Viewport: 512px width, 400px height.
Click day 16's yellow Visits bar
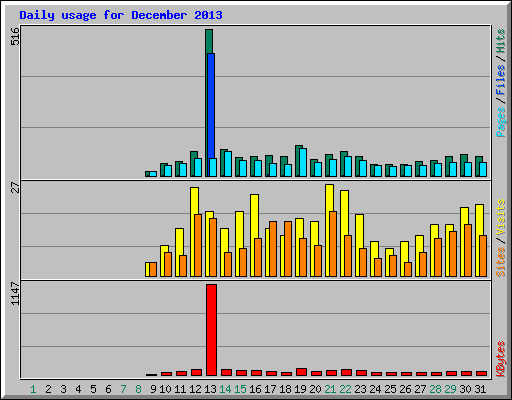pos(254,216)
